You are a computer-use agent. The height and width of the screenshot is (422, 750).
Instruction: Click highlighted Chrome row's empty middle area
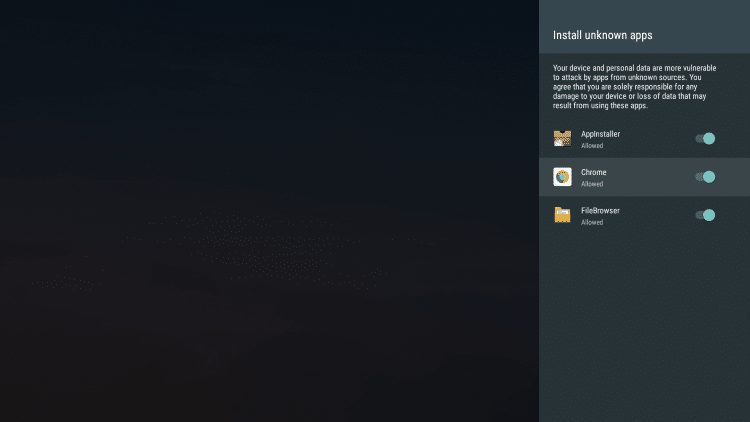(650, 177)
